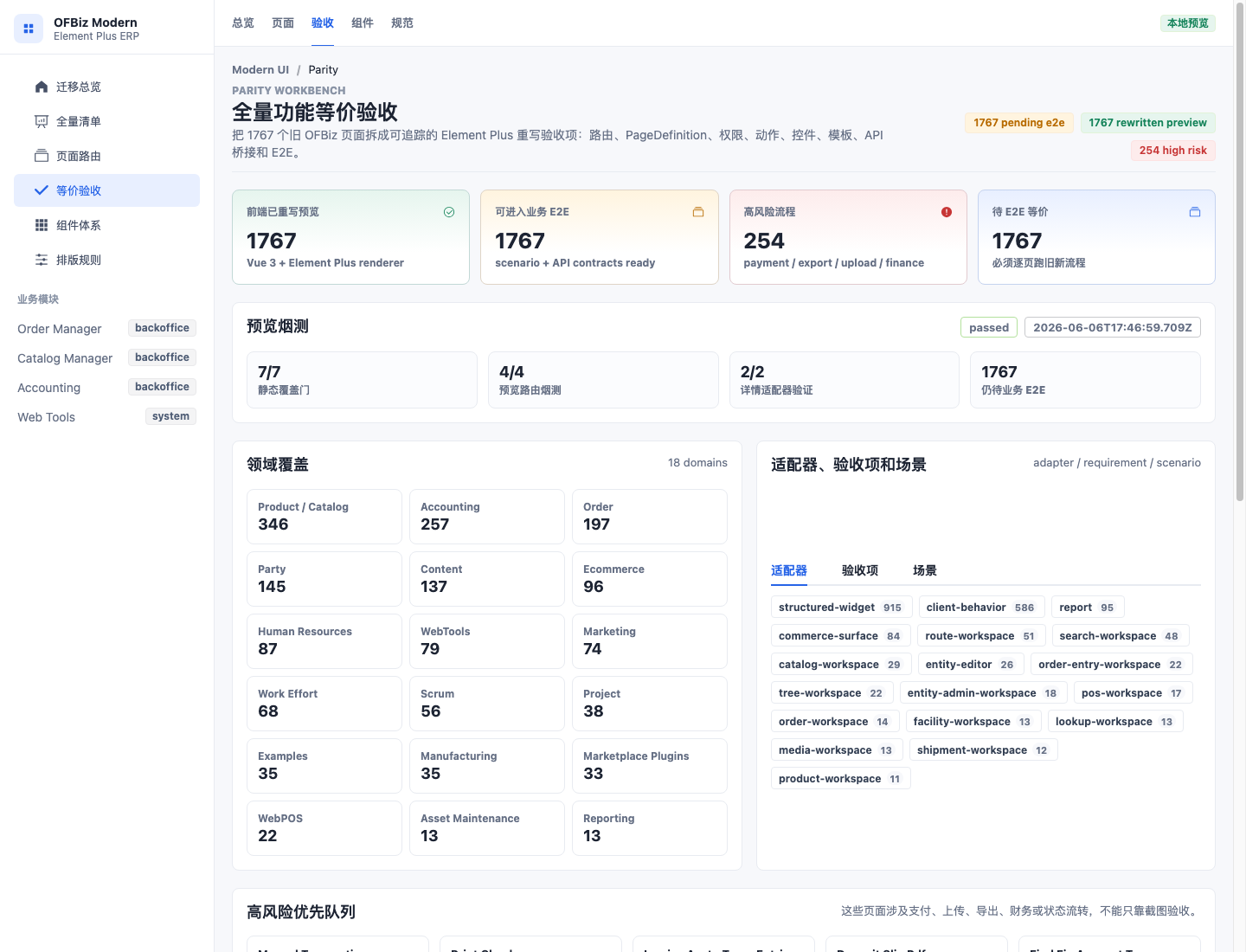Click the red warning icon on 高风险流程 card

pos(947,212)
